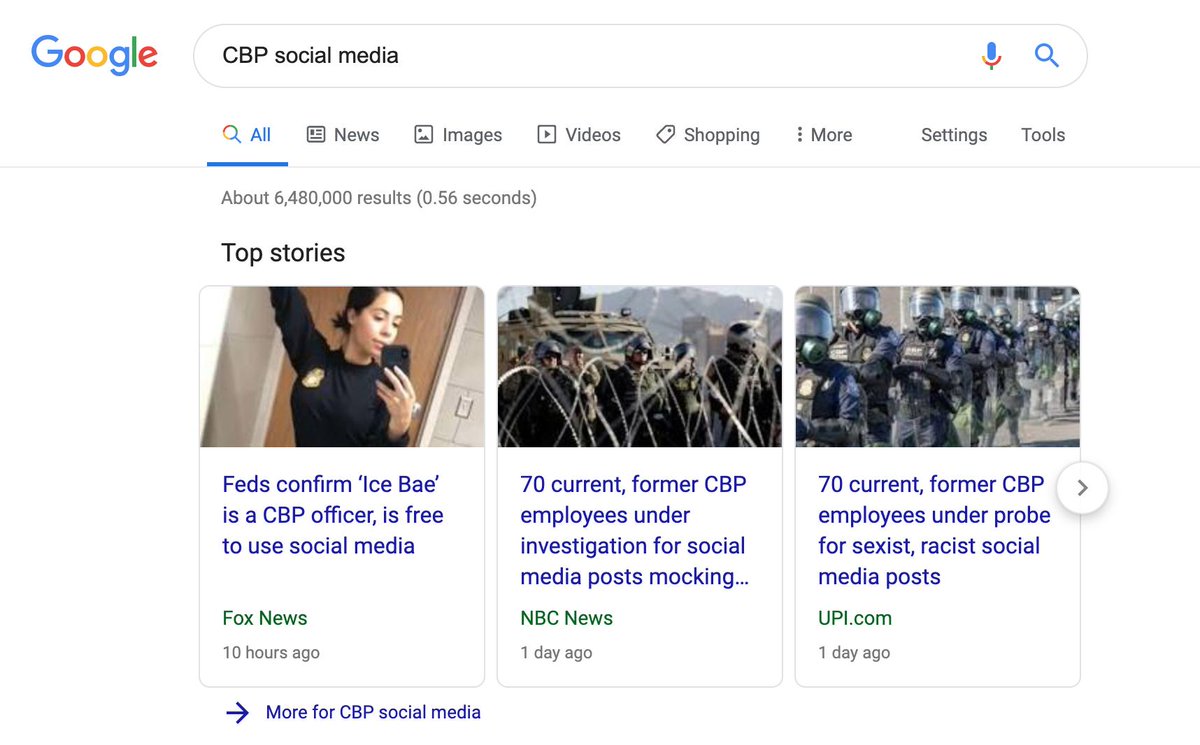Image resolution: width=1200 pixels, height=745 pixels.
Task: Open UPI 'sexist, racist social media posts' headline
Action: (934, 531)
